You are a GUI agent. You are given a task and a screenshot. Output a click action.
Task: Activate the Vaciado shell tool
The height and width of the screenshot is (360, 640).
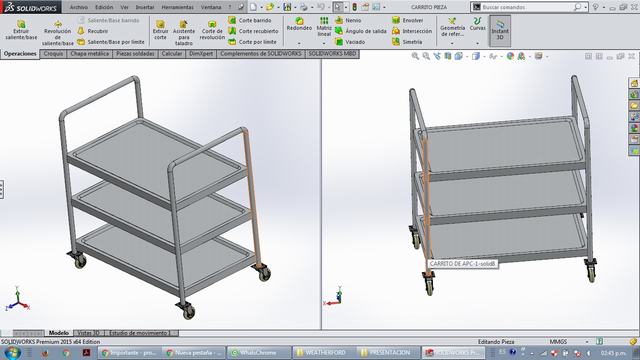click(x=350, y=42)
